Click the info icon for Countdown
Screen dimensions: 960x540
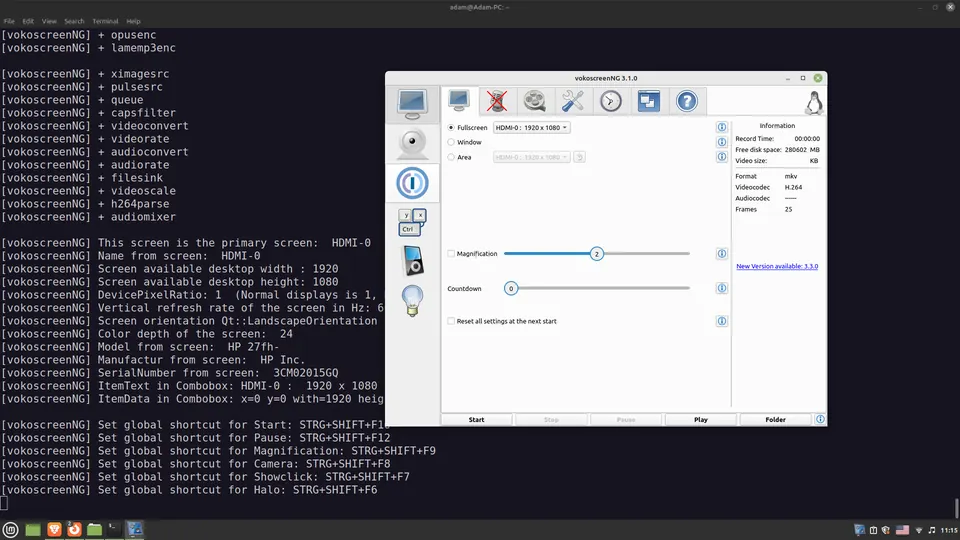722,288
